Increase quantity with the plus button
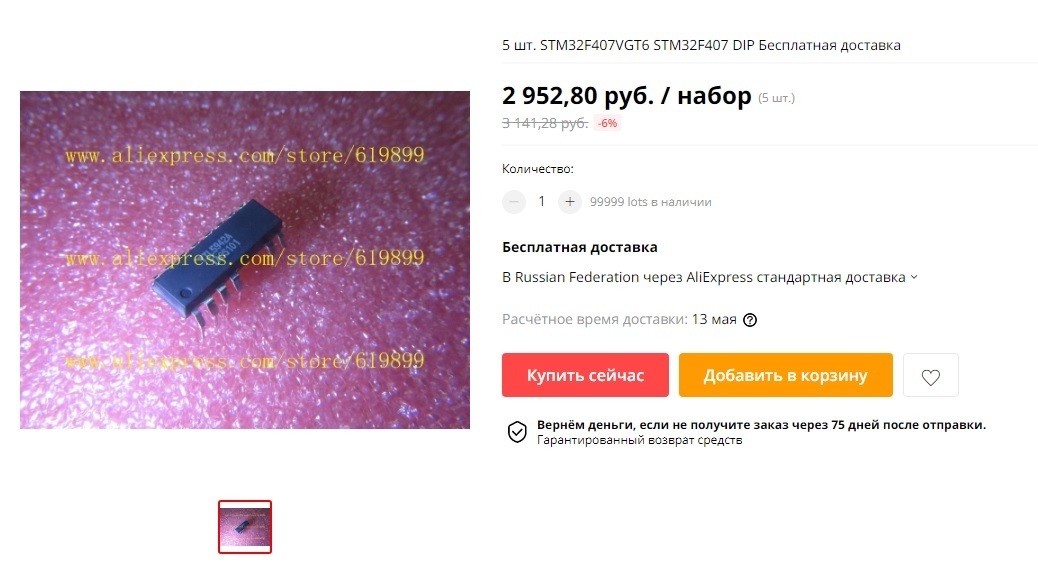 [569, 201]
